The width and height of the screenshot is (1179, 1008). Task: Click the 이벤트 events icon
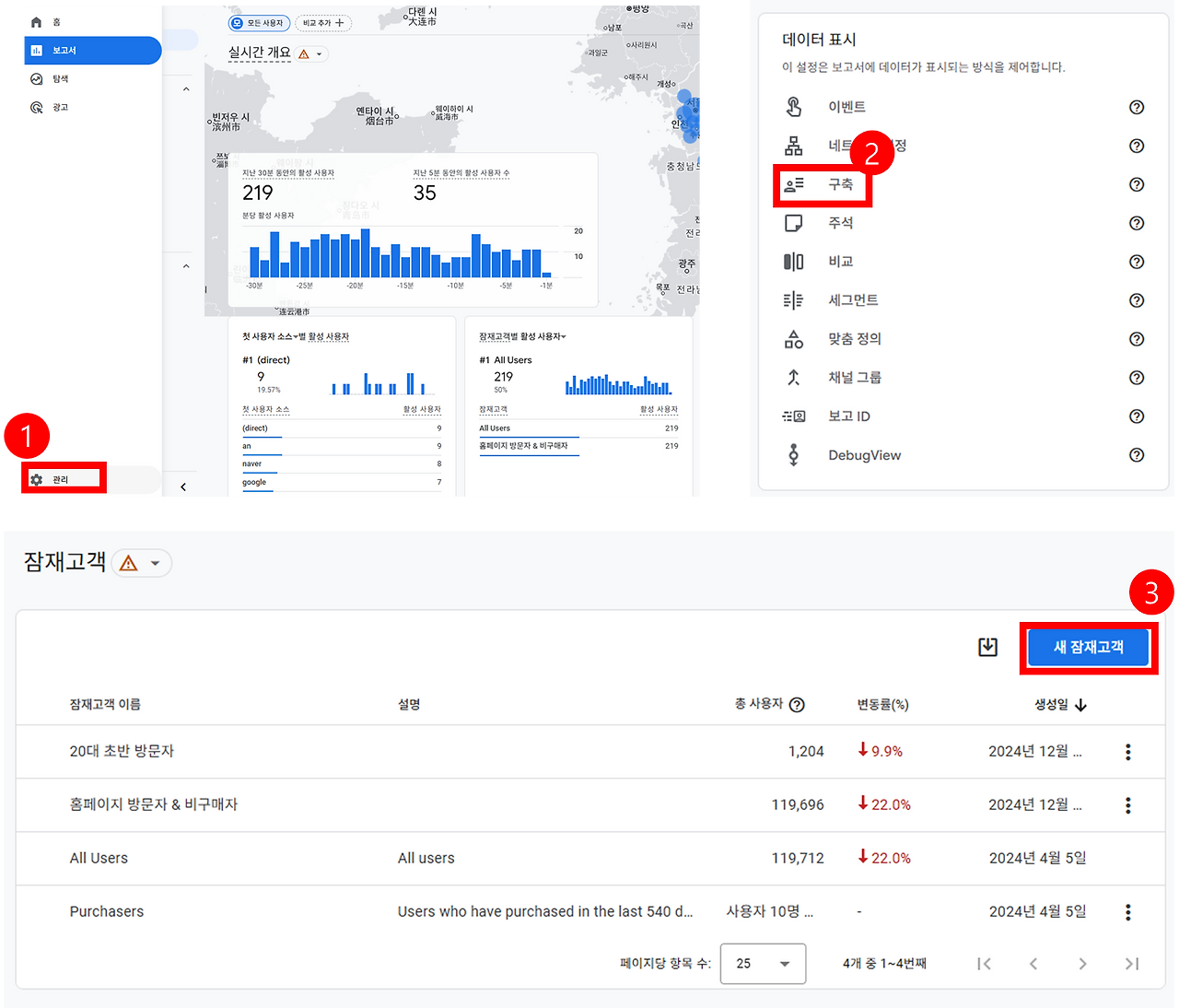793,107
